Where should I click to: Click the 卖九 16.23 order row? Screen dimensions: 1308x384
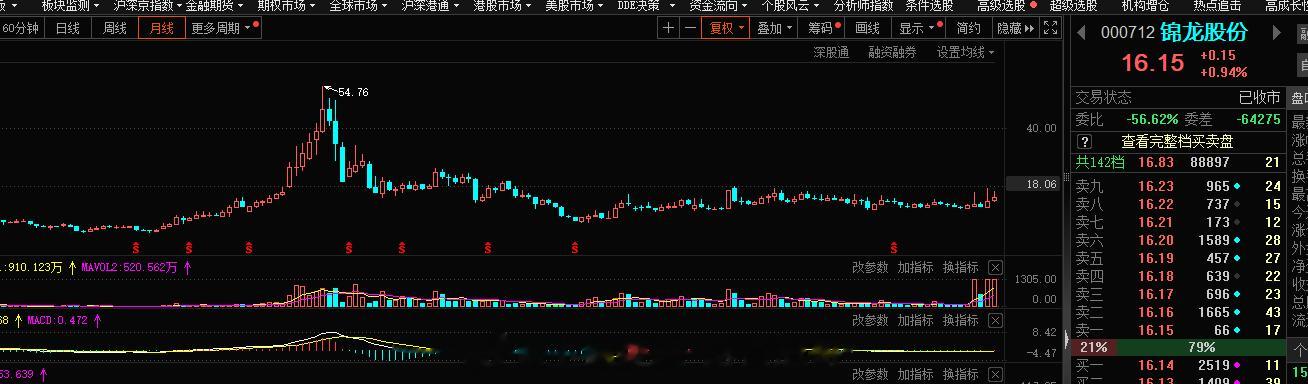[x=1178, y=186]
